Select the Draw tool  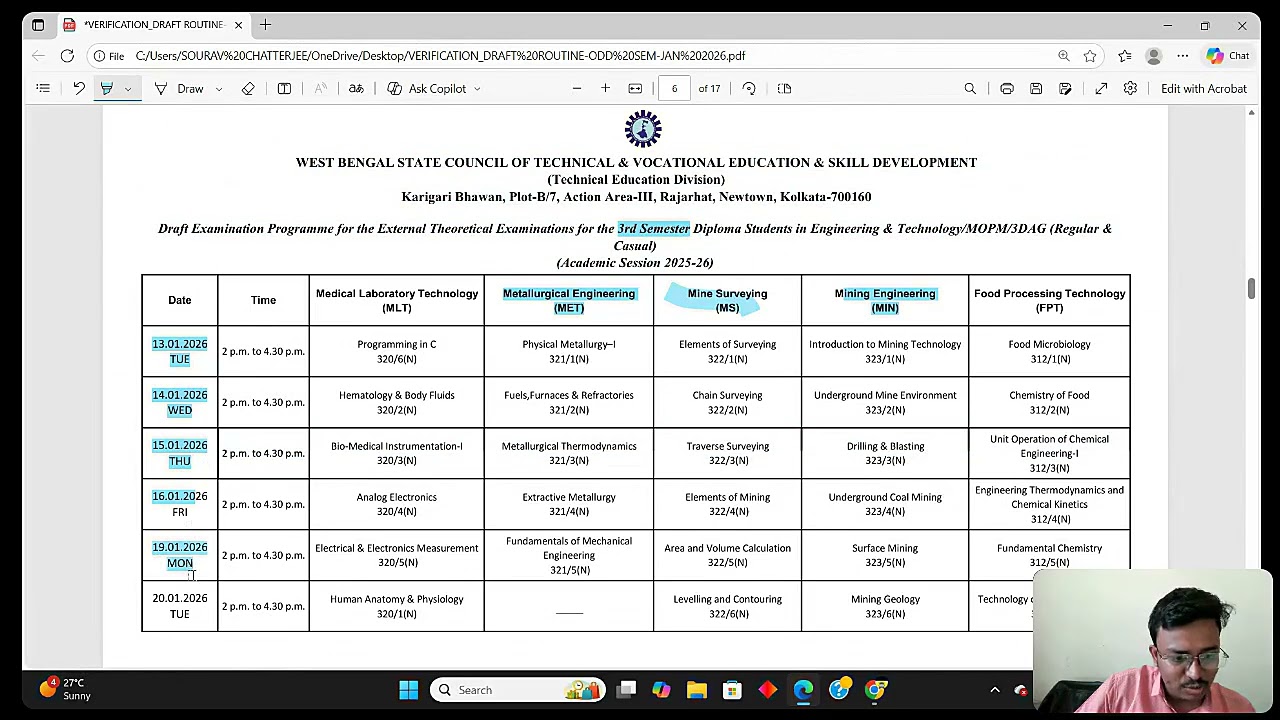coord(179,89)
